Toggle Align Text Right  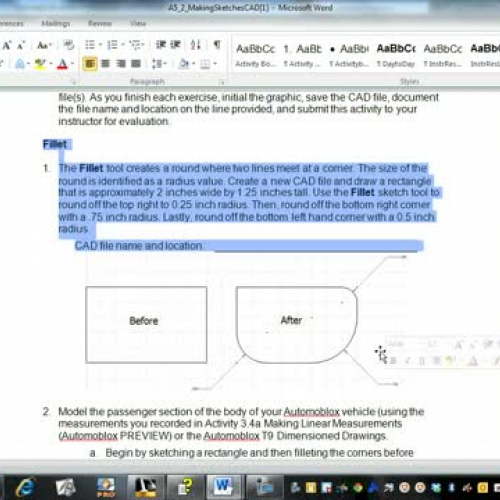pyautogui.click(x=121, y=63)
